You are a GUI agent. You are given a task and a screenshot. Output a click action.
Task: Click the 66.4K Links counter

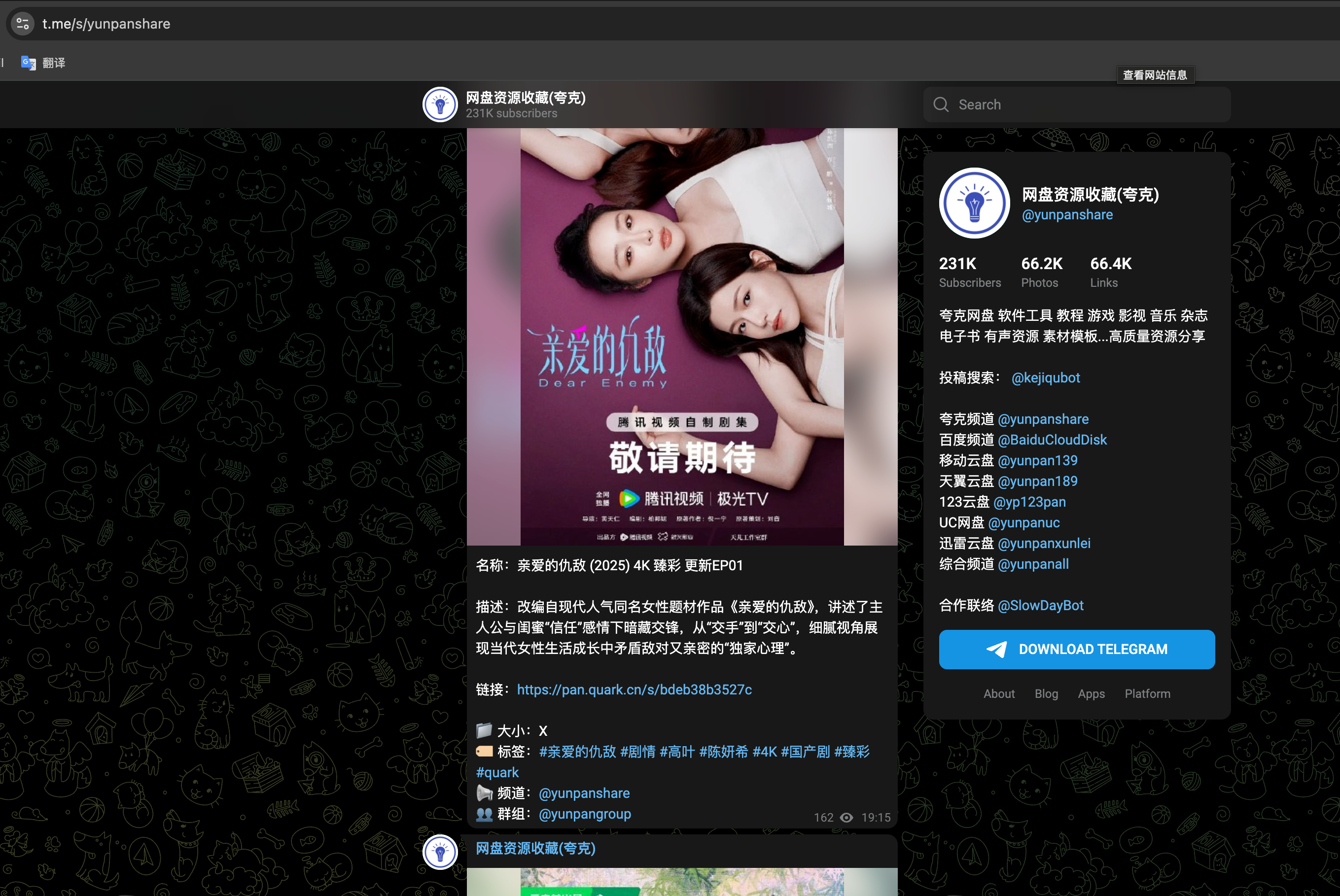coord(1110,272)
